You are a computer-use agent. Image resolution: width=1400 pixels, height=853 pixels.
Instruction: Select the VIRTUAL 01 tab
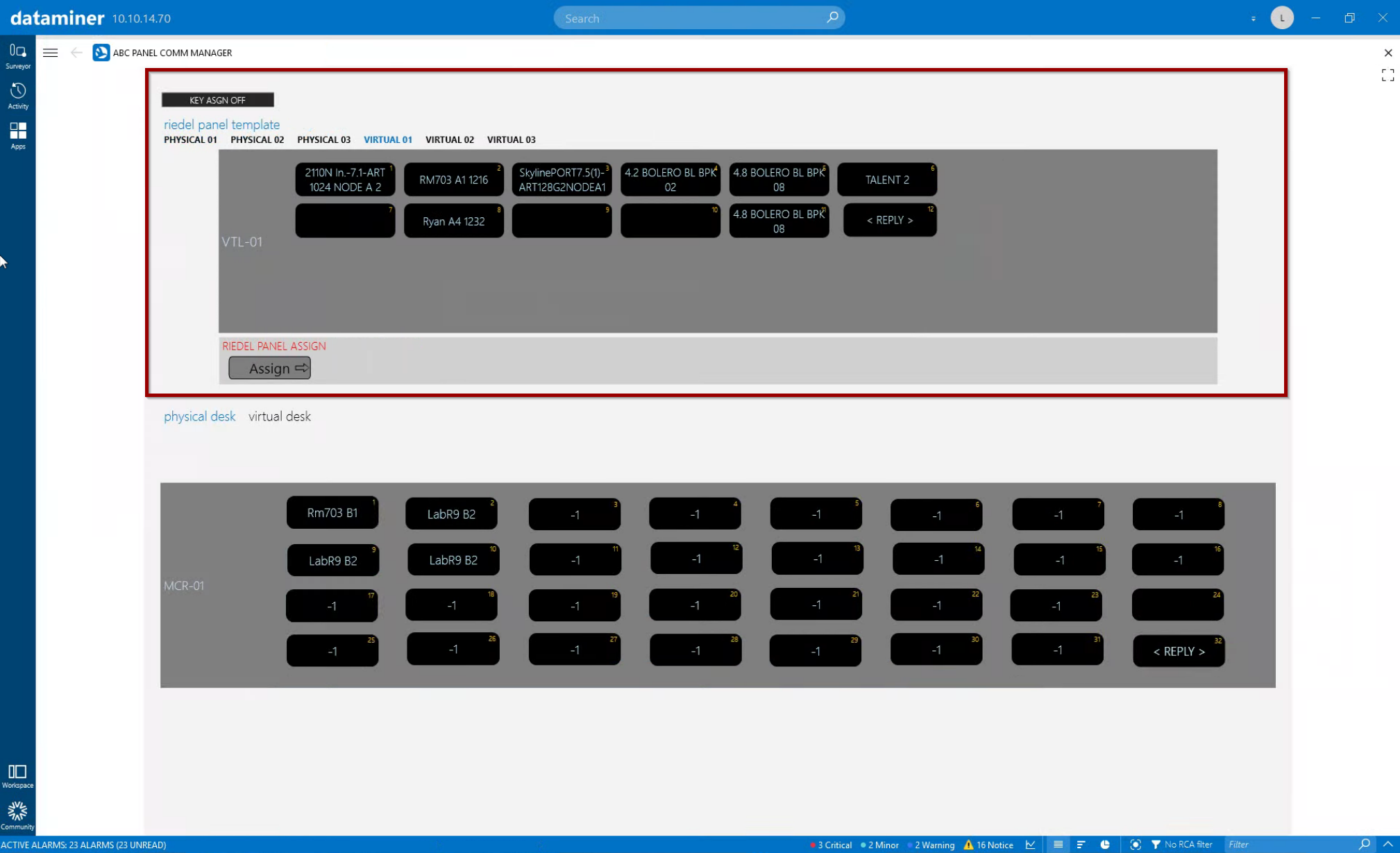click(x=387, y=140)
